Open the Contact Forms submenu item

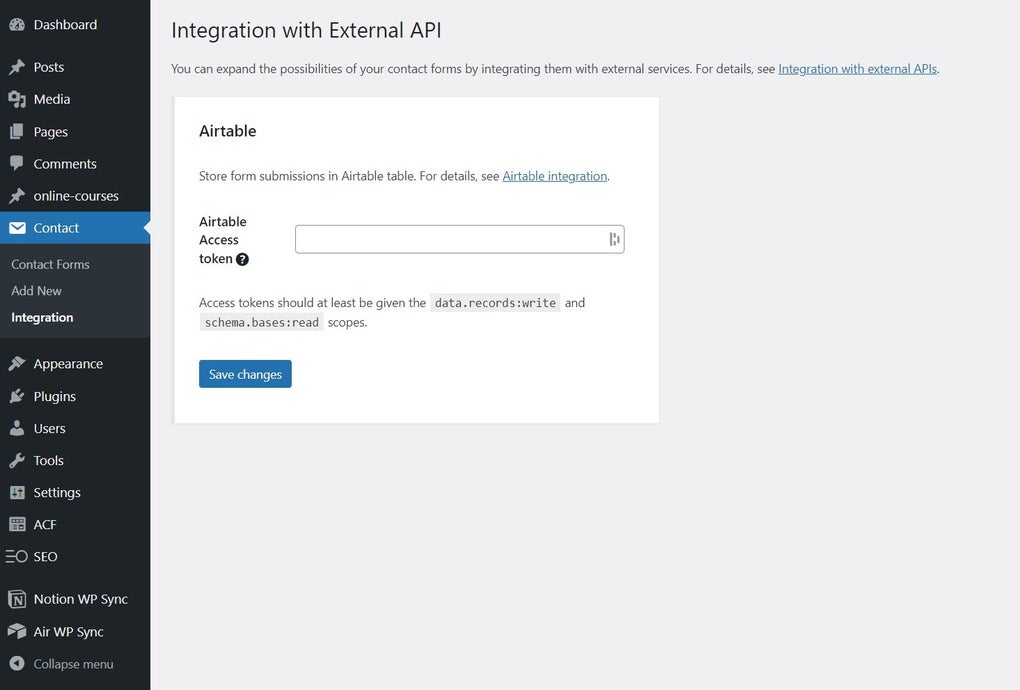tap(50, 263)
